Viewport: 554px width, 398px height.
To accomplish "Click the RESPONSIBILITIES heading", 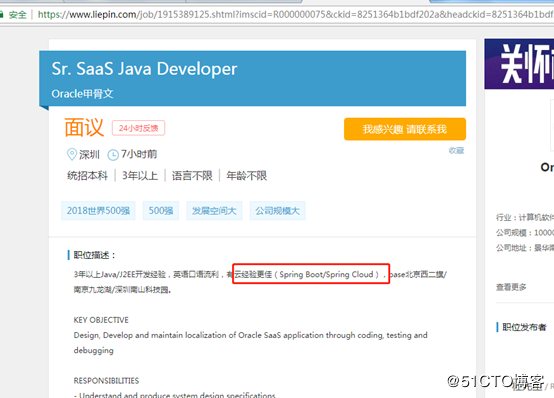I will tap(106, 381).
